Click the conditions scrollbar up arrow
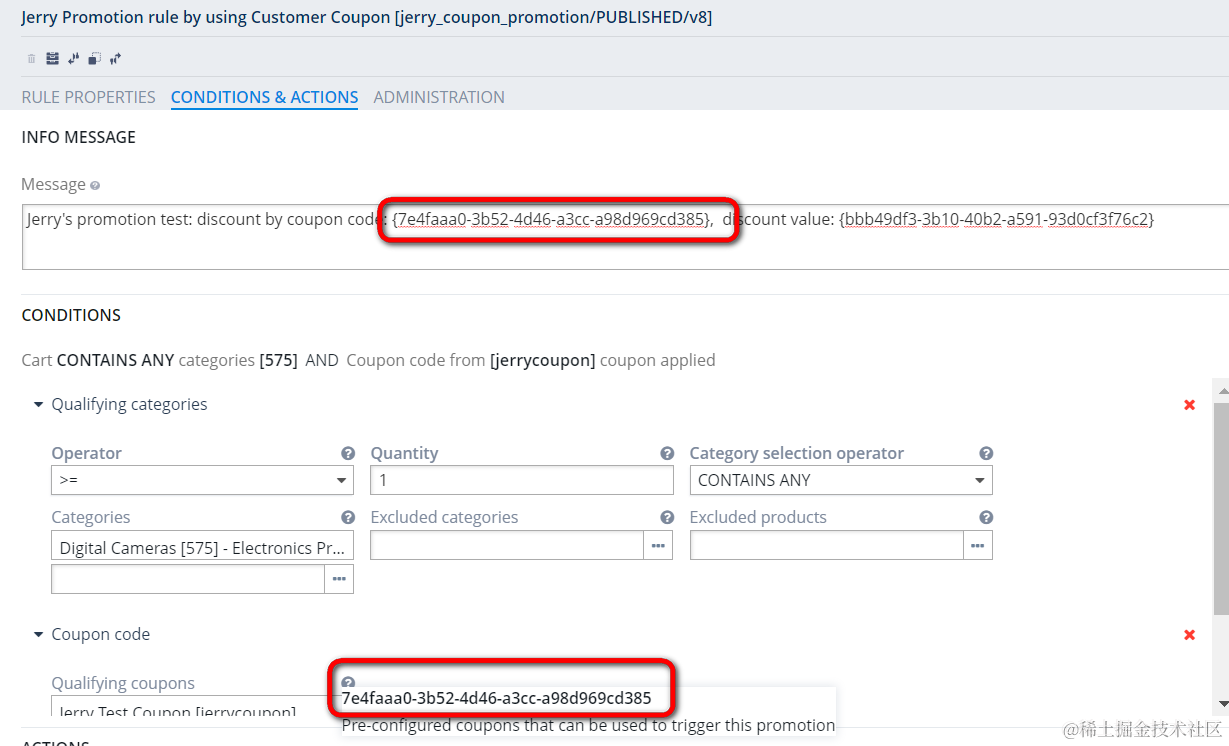 (1221, 390)
